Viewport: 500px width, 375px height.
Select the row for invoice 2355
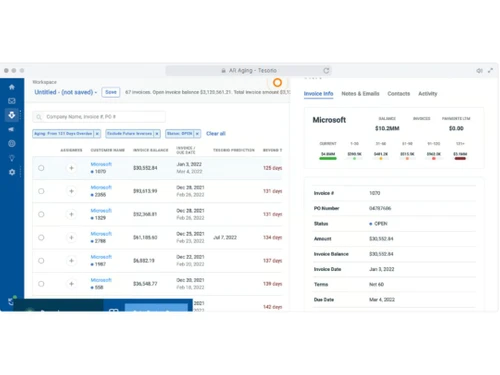41,191
